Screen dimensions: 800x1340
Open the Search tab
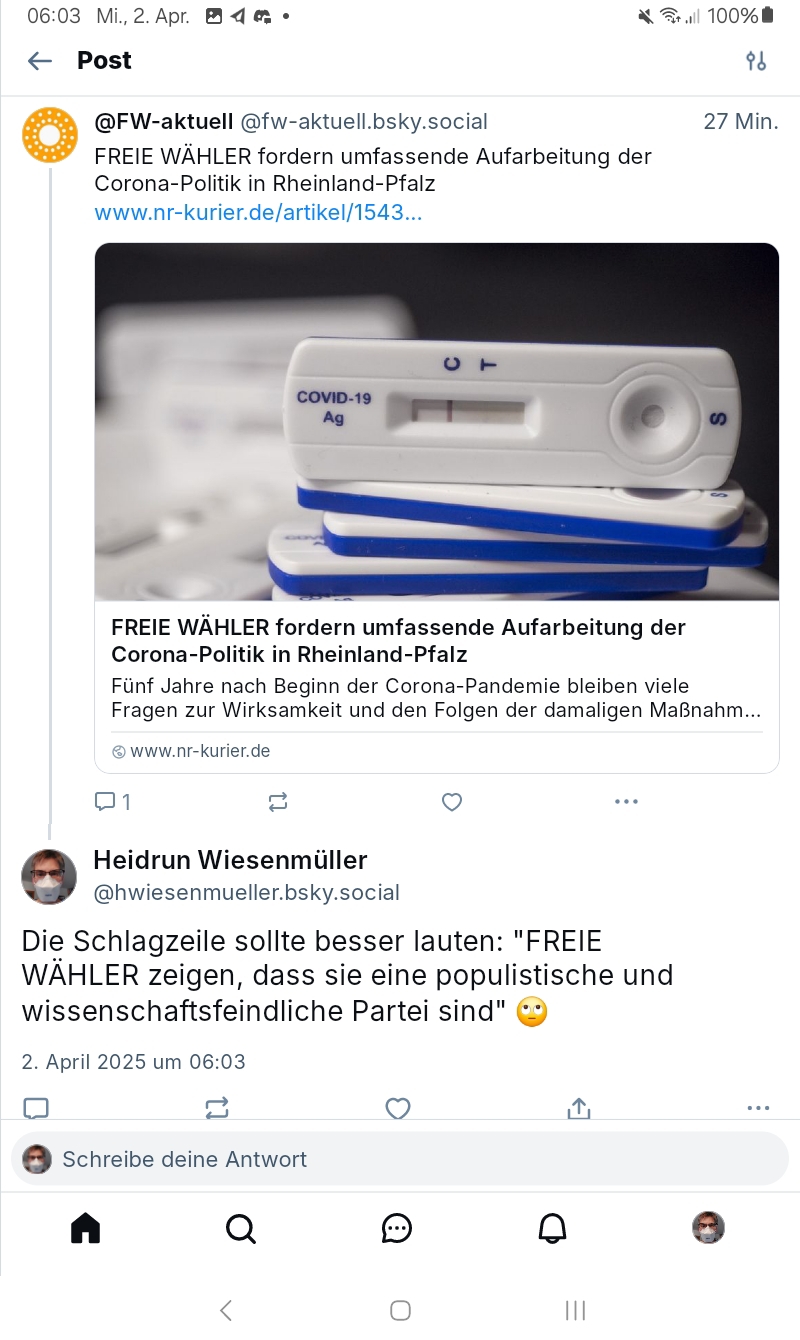point(241,1227)
